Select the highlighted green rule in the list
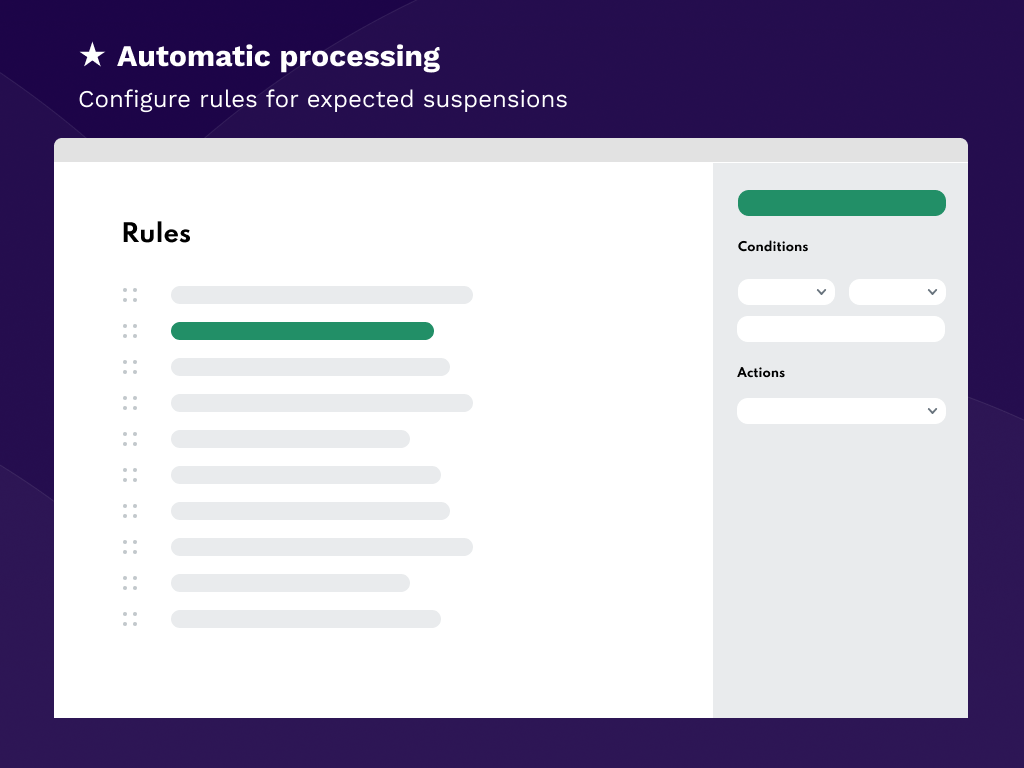 (x=302, y=331)
